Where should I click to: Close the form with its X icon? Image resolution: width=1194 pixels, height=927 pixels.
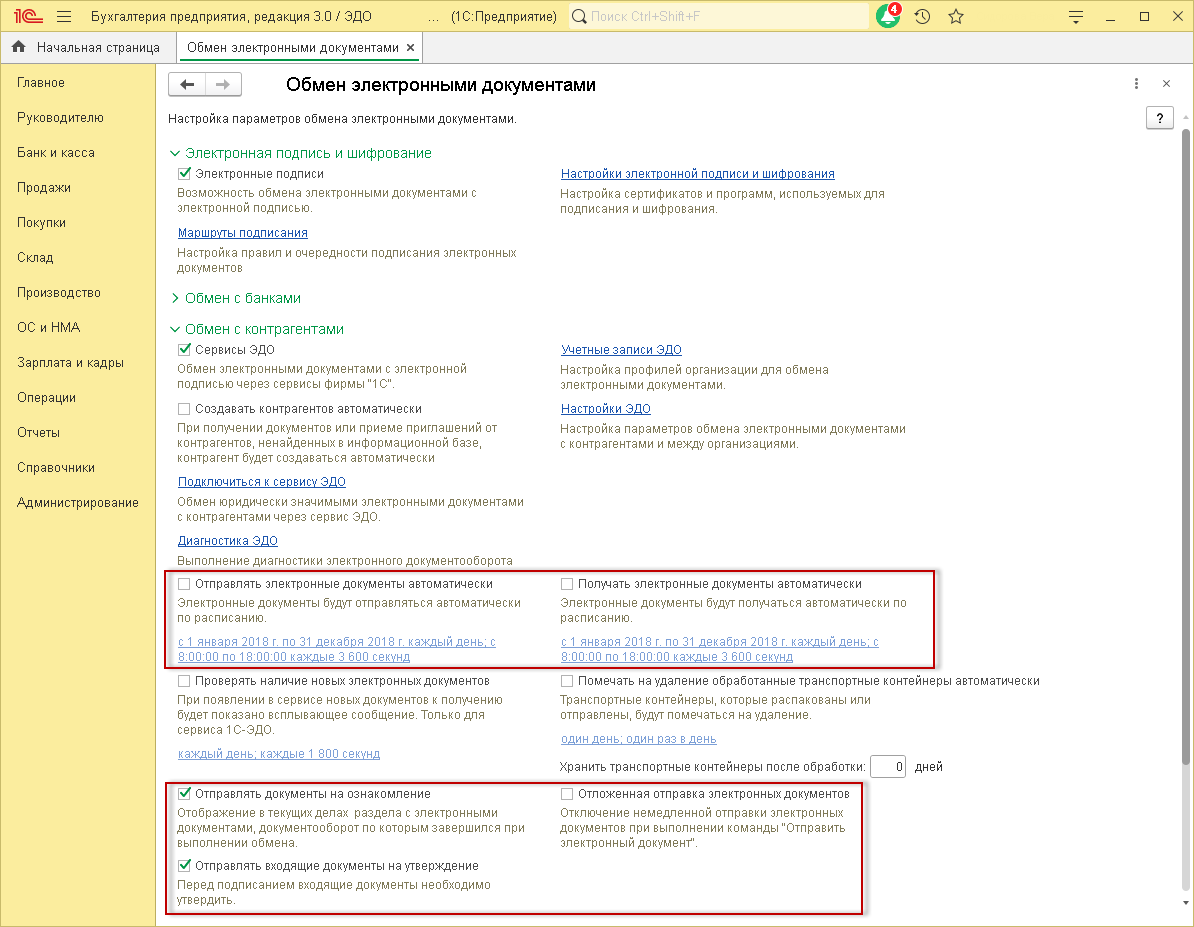click(x=1166, y=84)
